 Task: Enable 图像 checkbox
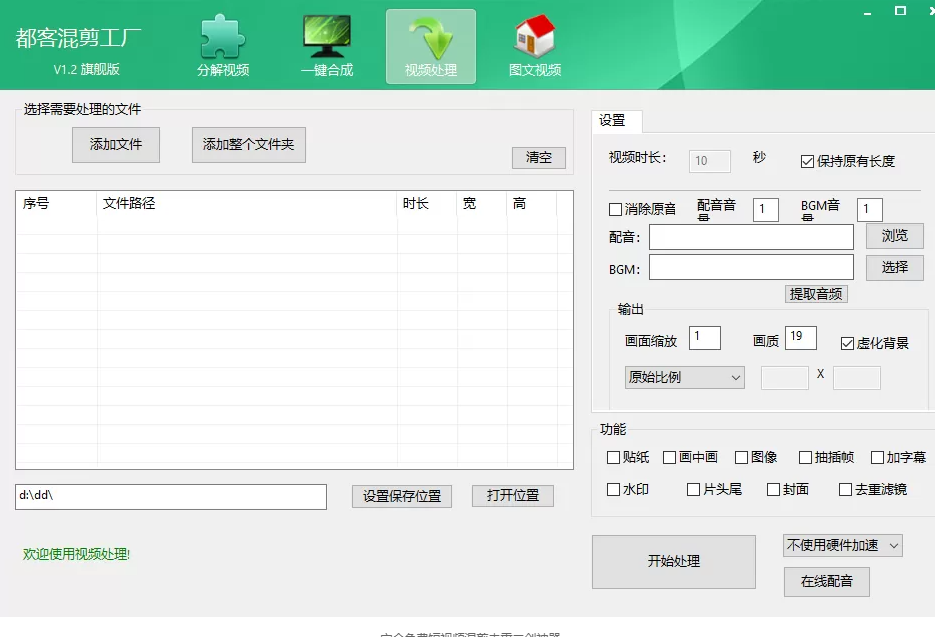741,457
